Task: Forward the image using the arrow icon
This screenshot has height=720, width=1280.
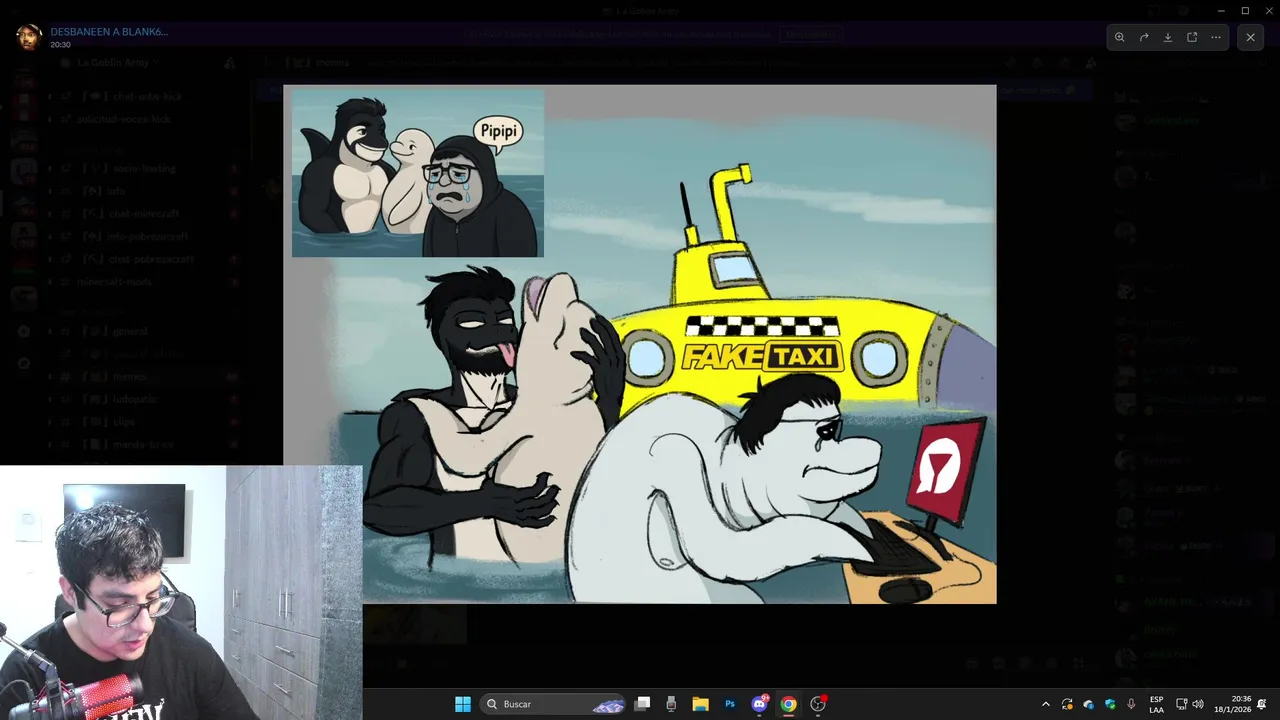Action: (1144, 37)
